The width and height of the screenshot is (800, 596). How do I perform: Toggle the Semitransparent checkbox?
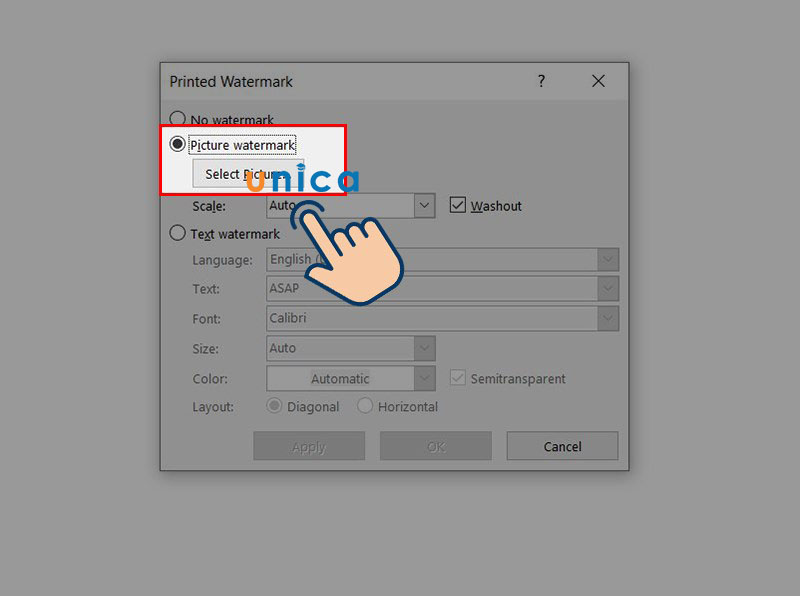[x=458, y=378]
